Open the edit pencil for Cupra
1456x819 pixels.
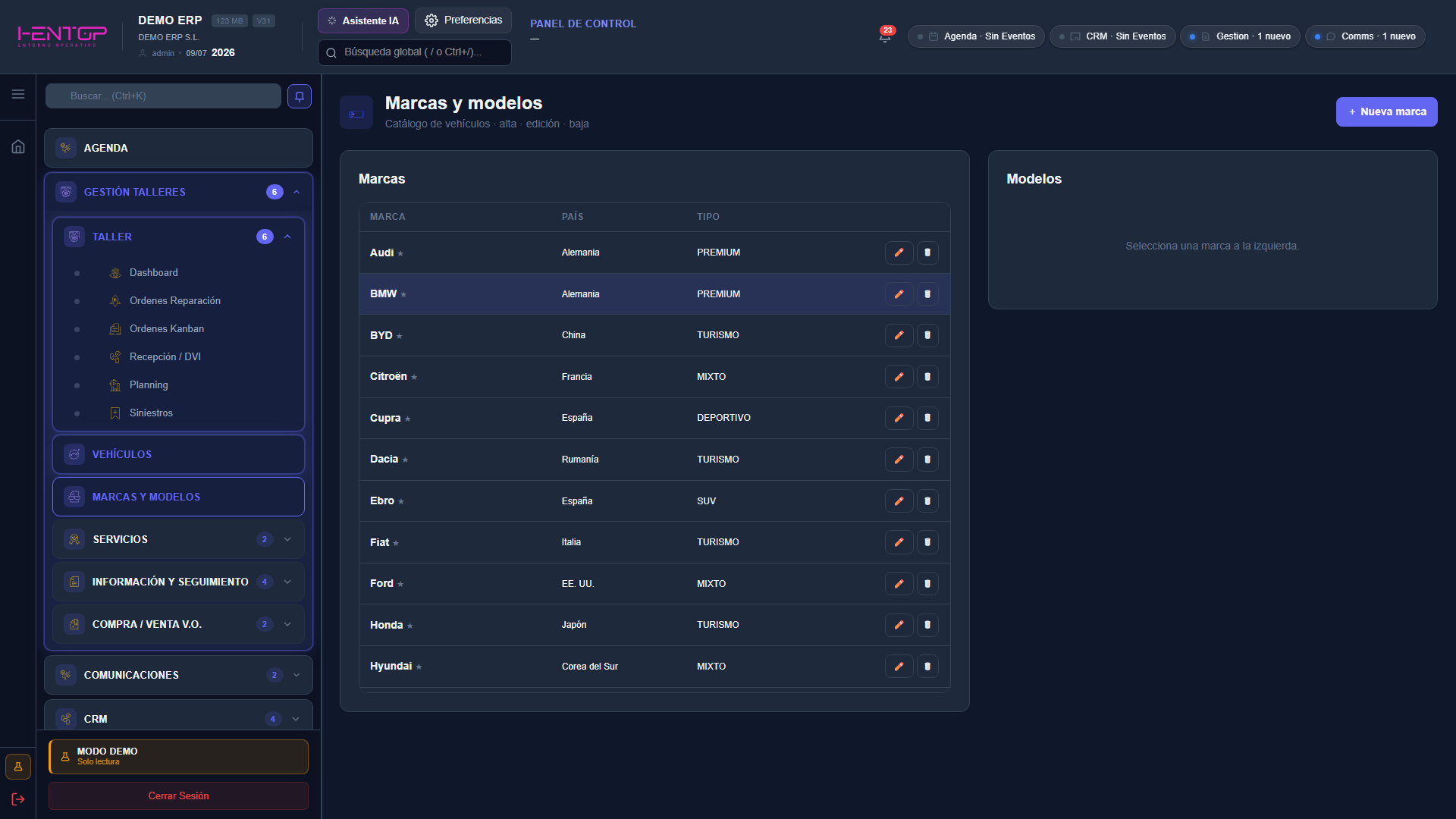[899, 418]
